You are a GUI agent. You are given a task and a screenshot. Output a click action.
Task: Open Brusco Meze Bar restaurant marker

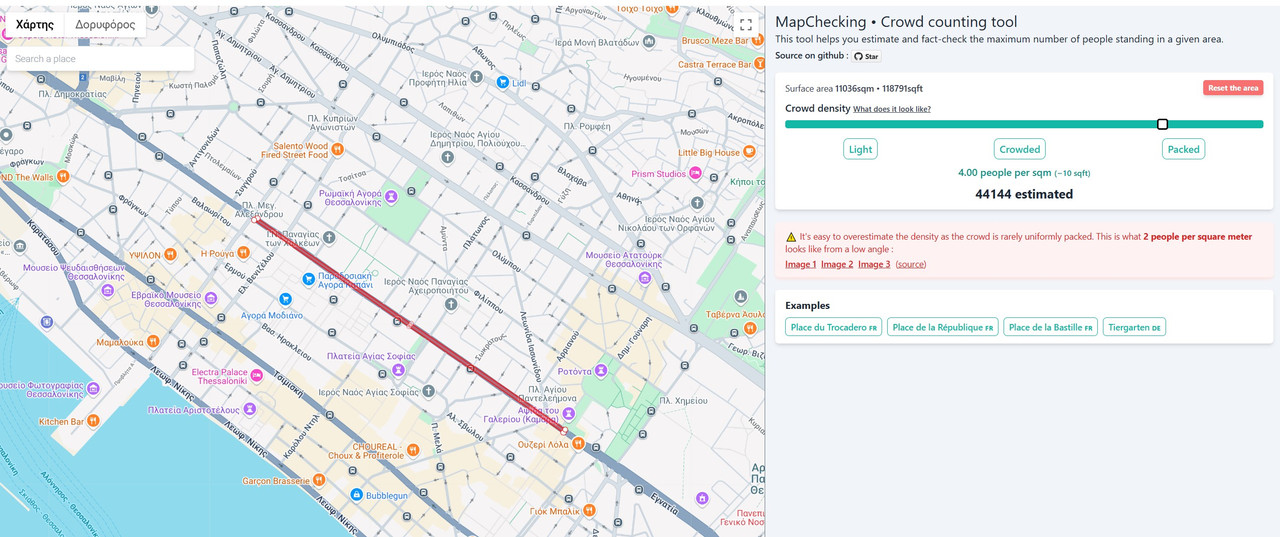pos(757,41)
